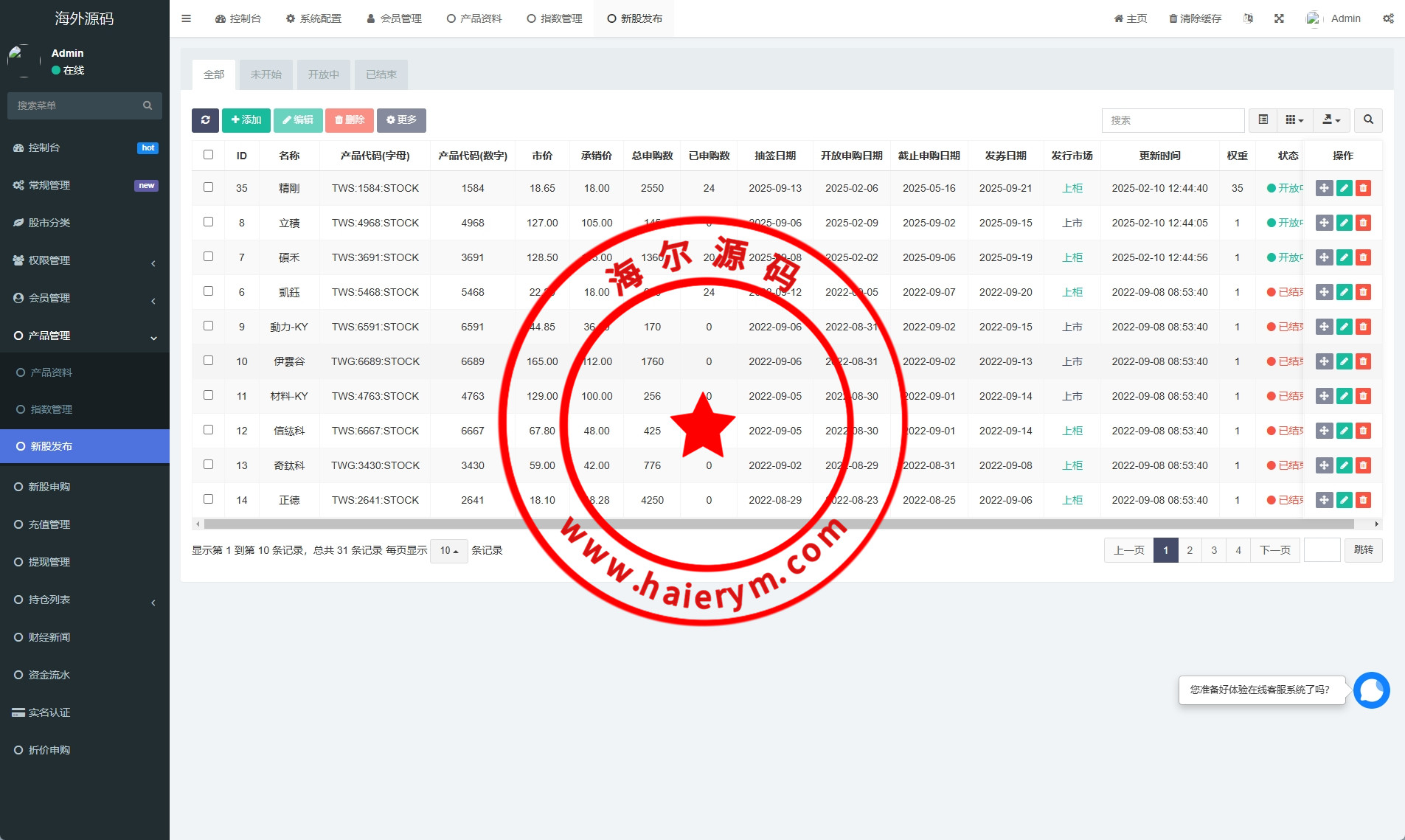Open the export data dropdown

point(1331,120)
